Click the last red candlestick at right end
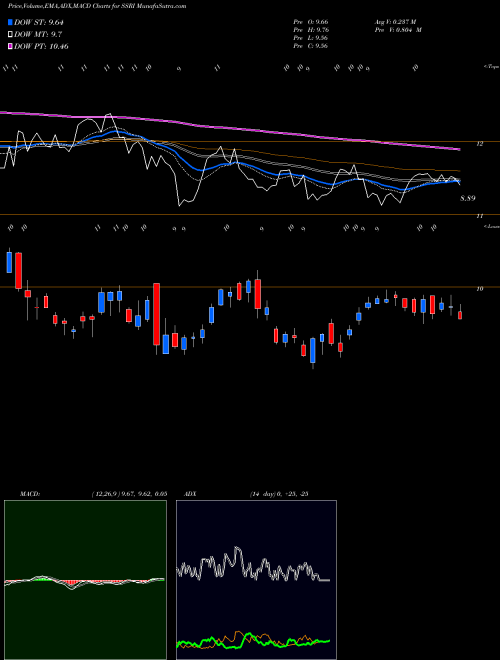500x660 pixels. pos(460,315)
